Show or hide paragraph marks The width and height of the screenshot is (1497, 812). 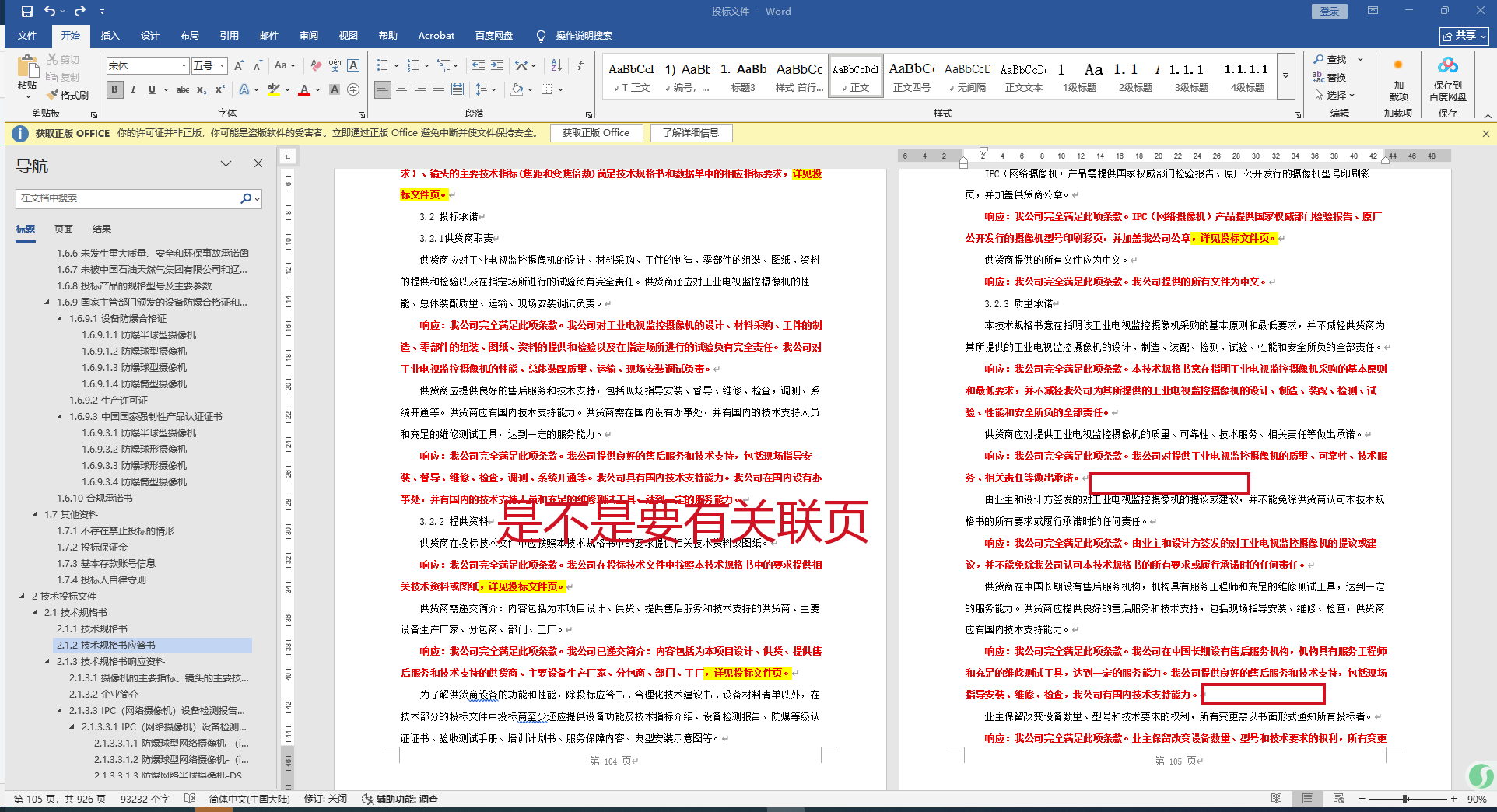point(580,66)
